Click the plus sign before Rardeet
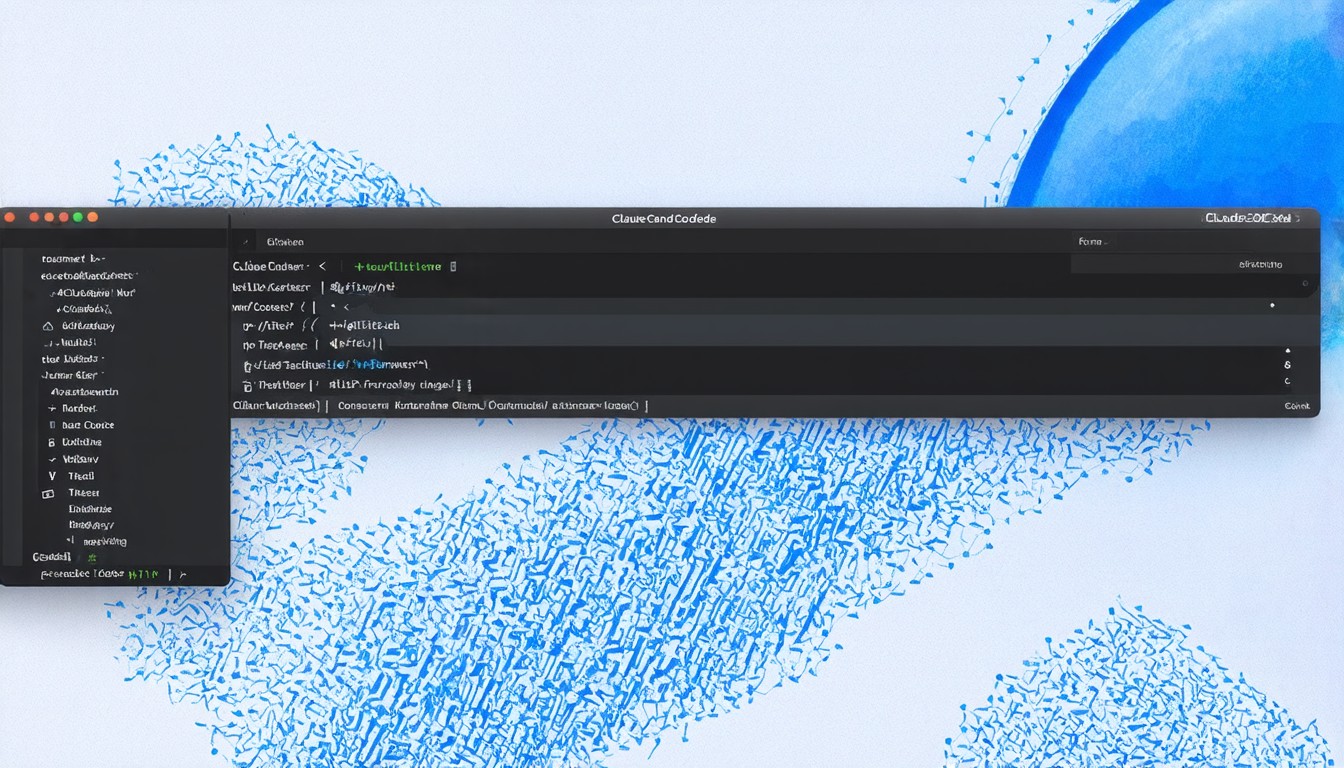This screenshot has height=768, width=1344. (51, 408)
